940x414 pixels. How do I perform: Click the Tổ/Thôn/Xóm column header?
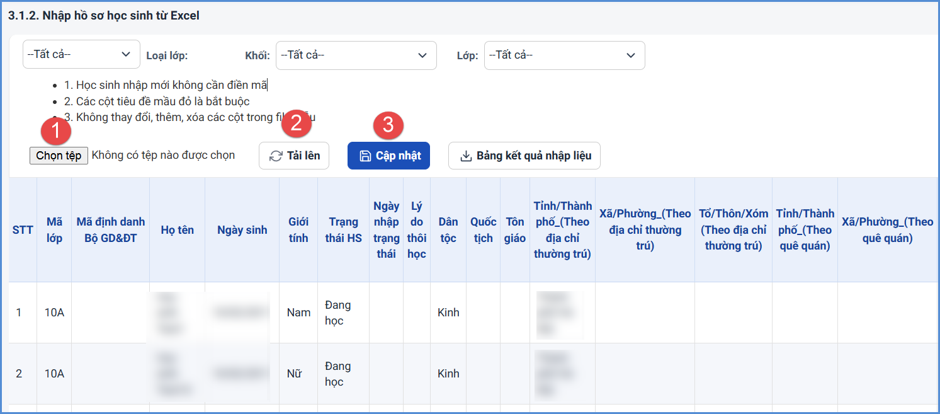(x=733, y=230)
